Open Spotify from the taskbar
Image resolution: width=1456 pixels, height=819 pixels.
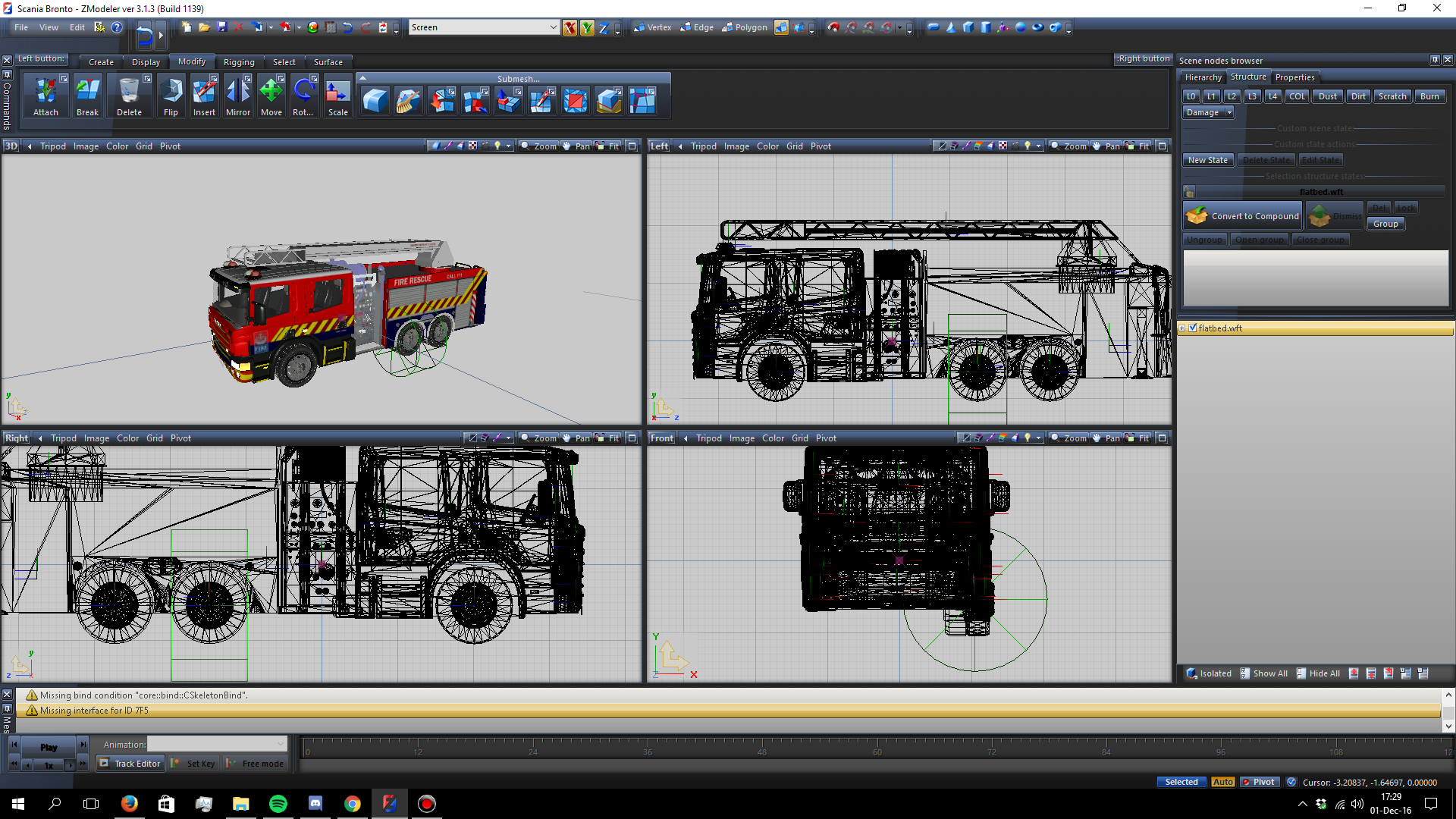point(278,804)
